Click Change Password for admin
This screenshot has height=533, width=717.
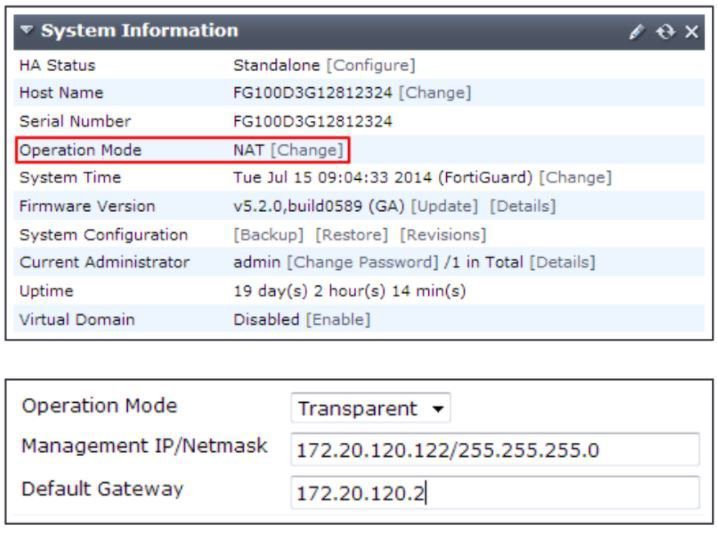click(x=363, y=262)
